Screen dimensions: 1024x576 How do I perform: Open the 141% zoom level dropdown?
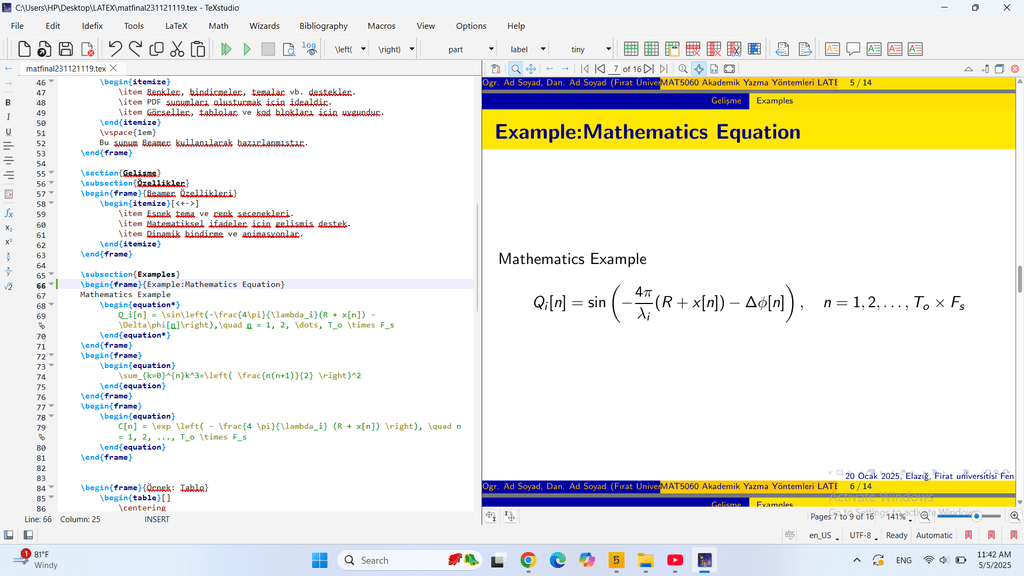click(x=899, y=517)
